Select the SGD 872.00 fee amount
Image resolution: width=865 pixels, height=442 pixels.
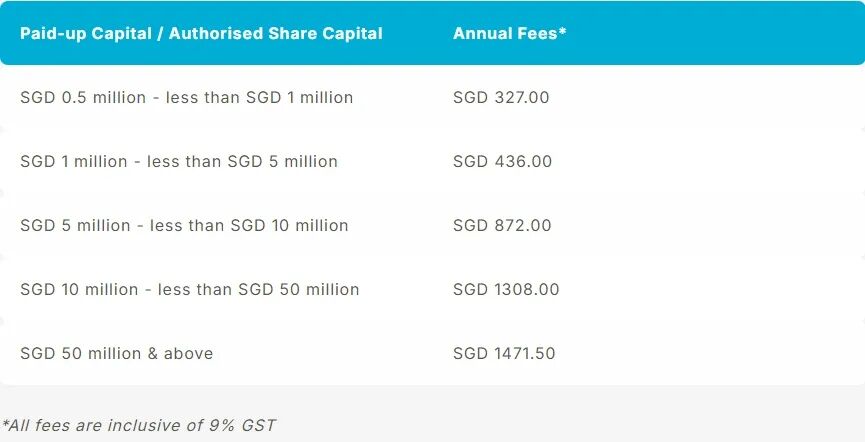click(502, 225)
